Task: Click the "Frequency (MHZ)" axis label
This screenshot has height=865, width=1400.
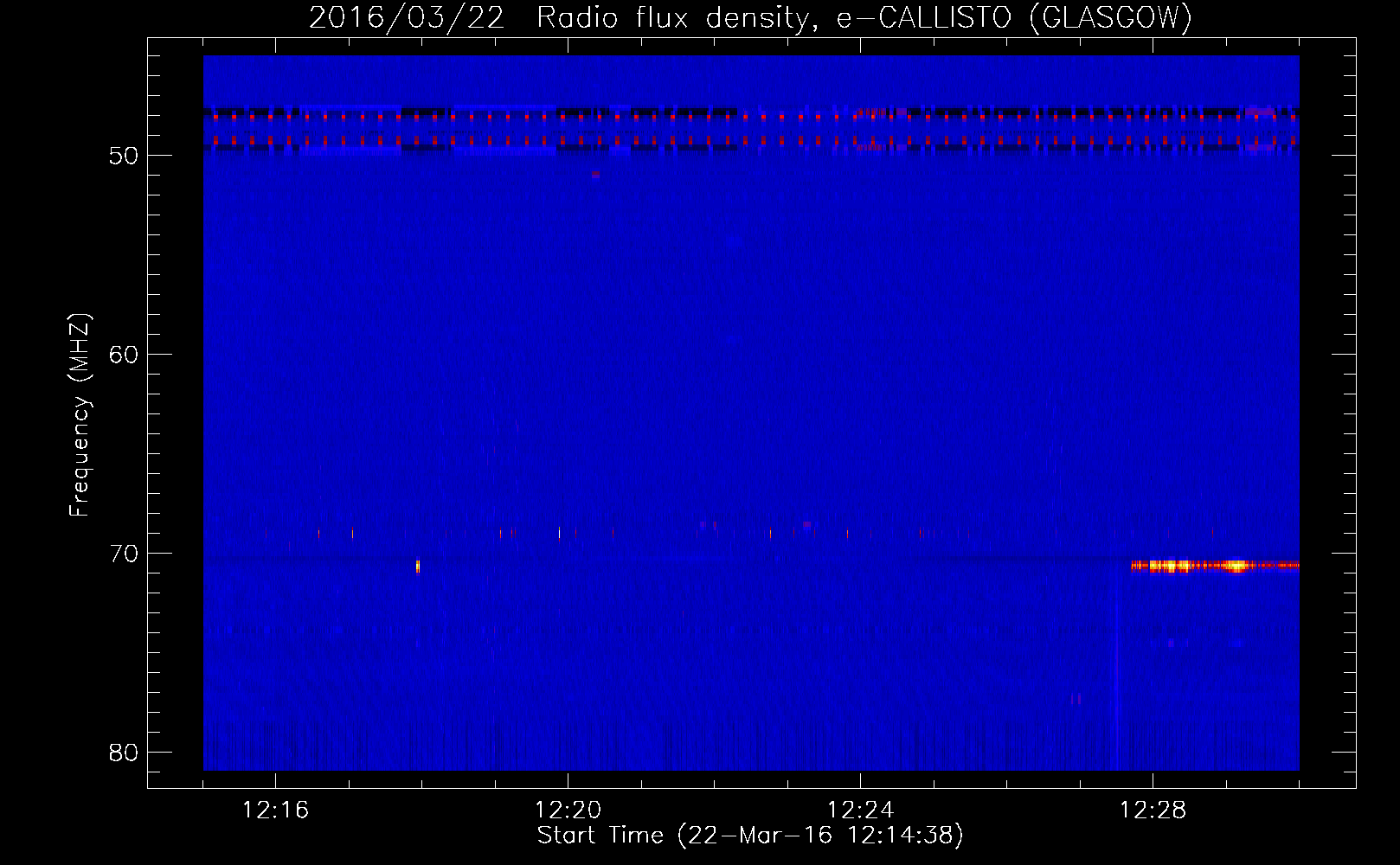Action: click(x=80, y=415)
